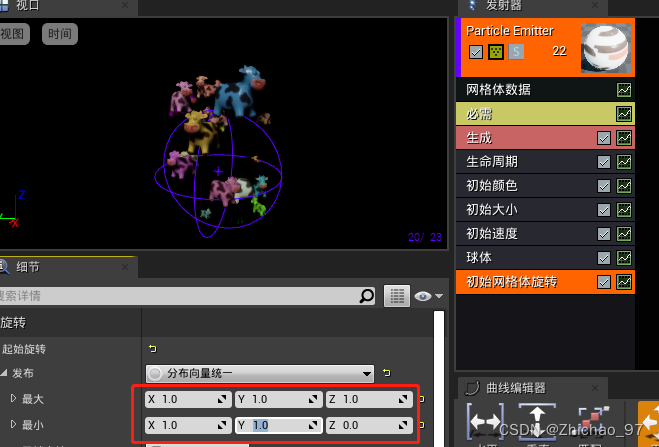Reset the 发布 distribution to default

[386, 373]
